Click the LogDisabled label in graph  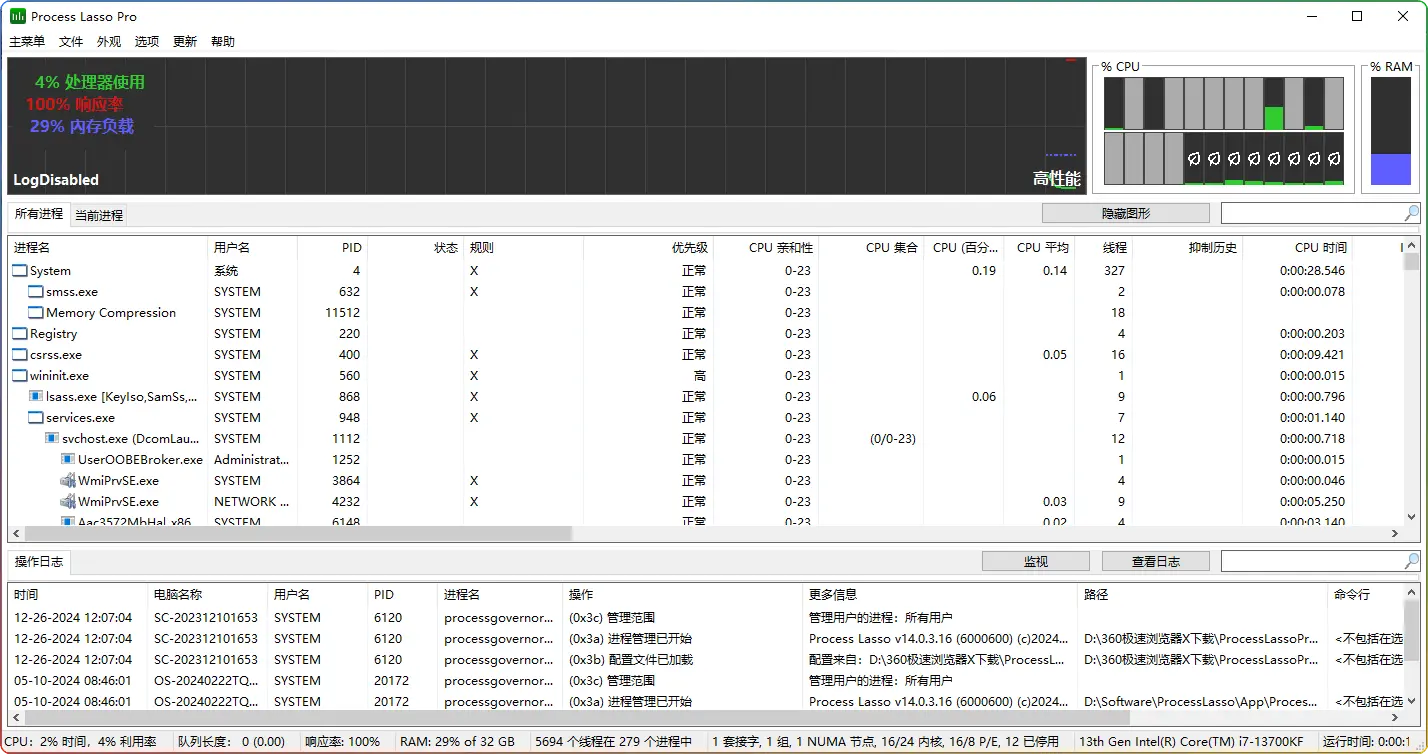[x=56, y=180]
